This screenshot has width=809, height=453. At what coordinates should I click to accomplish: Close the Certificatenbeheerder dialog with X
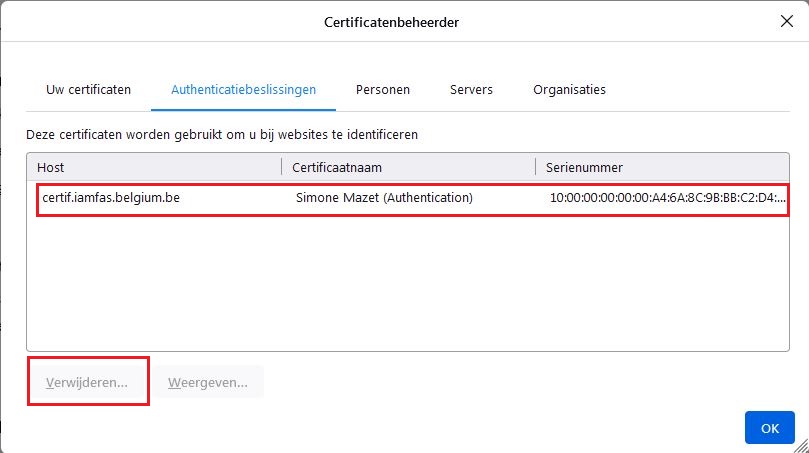(785, 21)
